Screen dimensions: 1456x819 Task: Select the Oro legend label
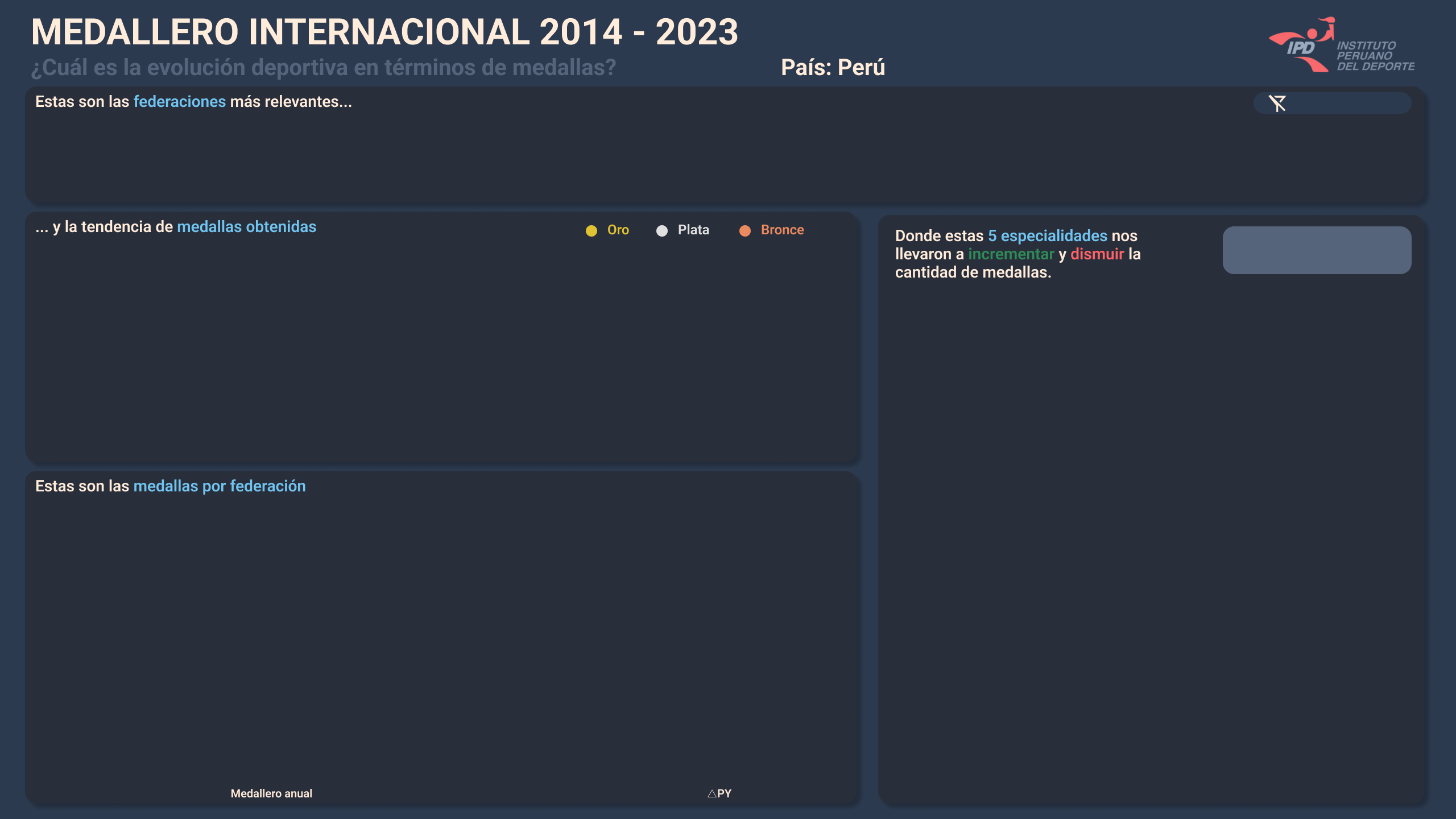click(618, 230)
